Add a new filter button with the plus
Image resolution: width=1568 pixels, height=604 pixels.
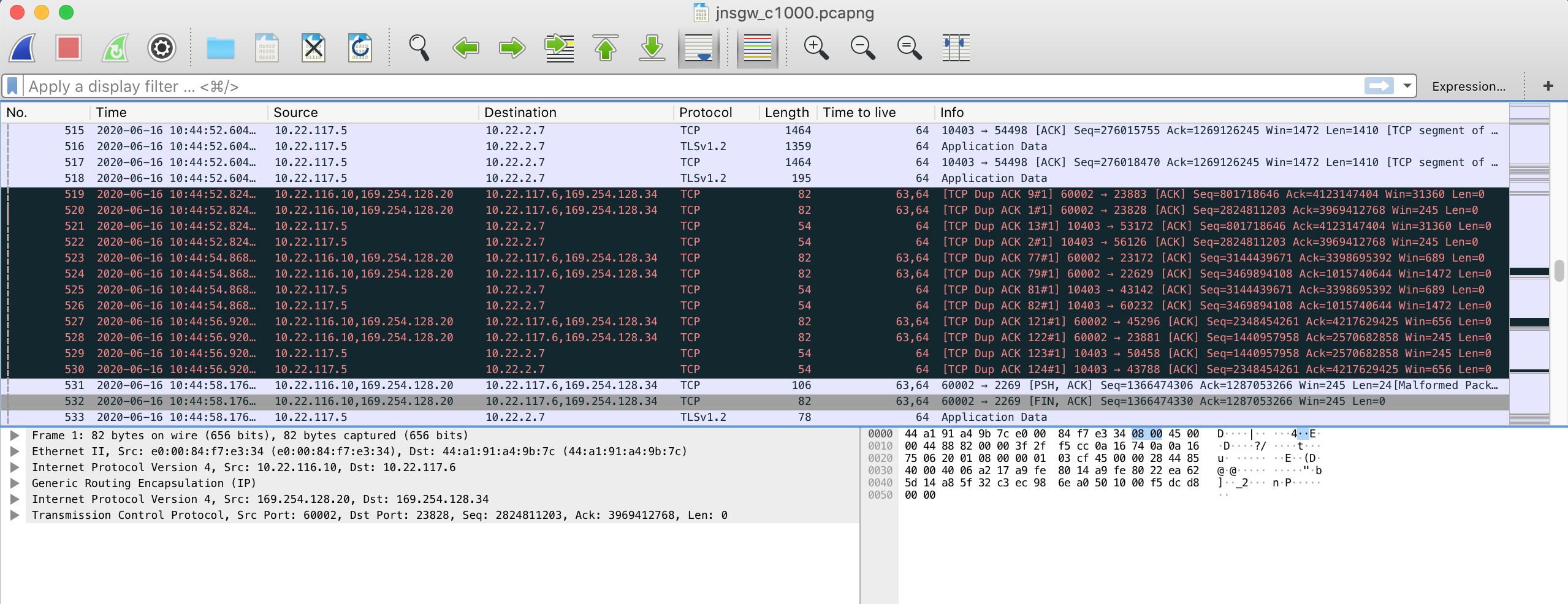click(1548, 86)
